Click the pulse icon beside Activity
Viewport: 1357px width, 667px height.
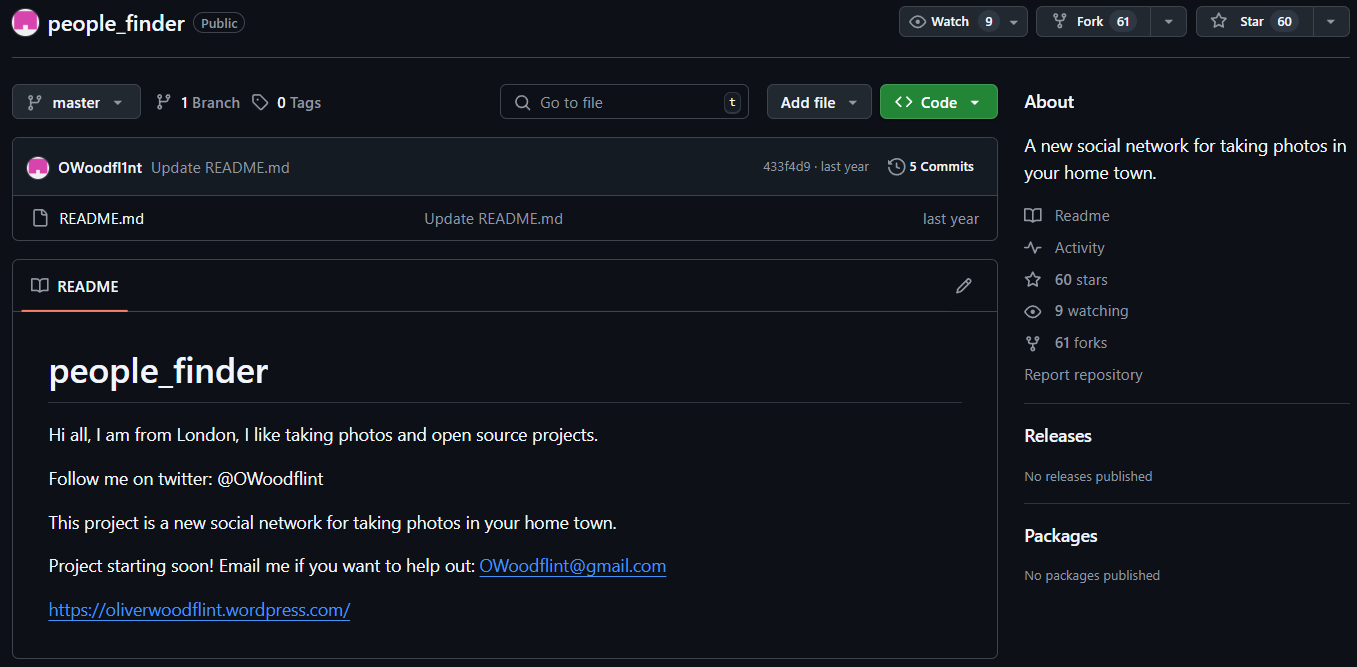pyautogui.click(x=1033, y=248)
